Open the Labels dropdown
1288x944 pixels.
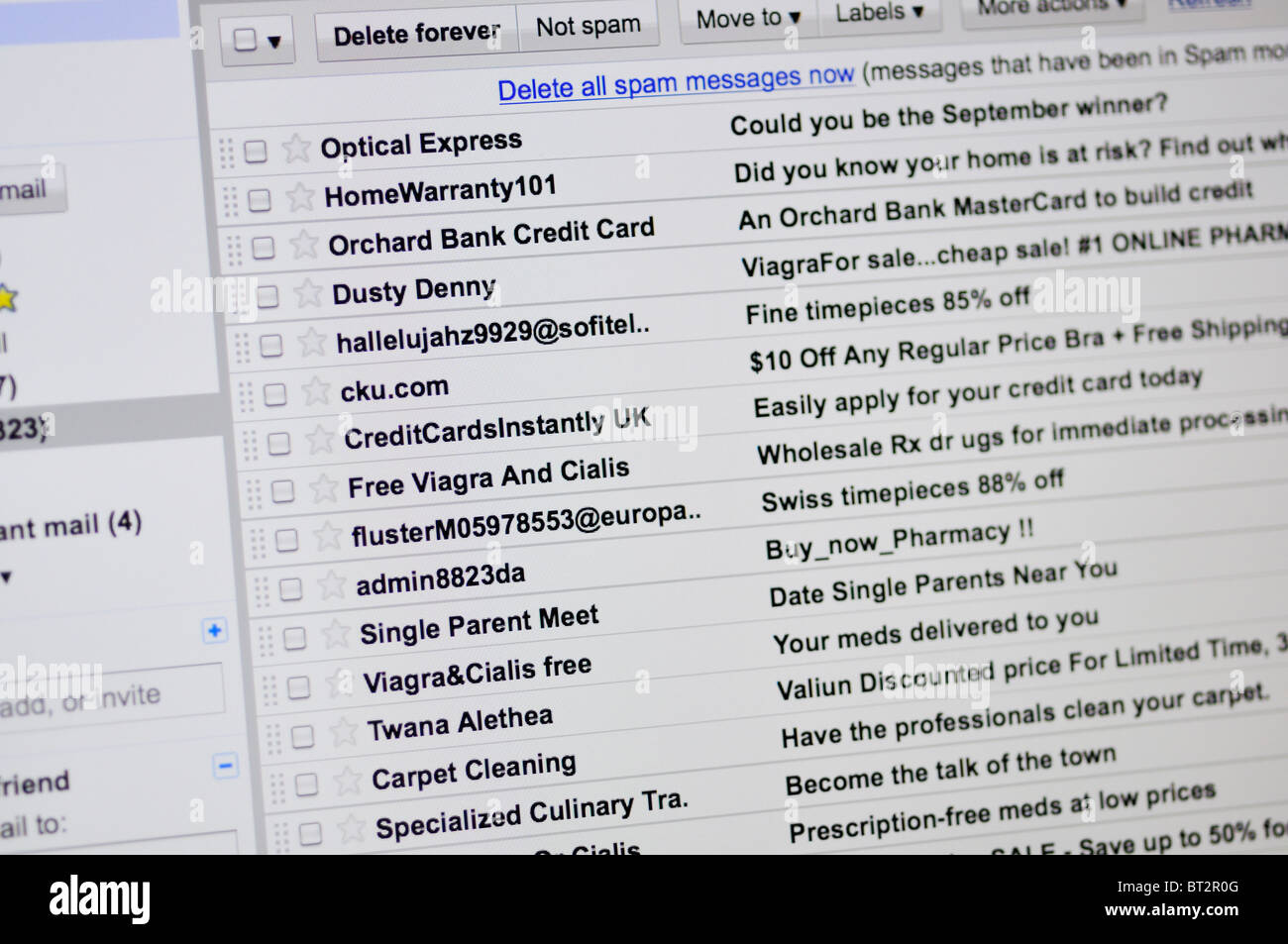coord(879,13)
